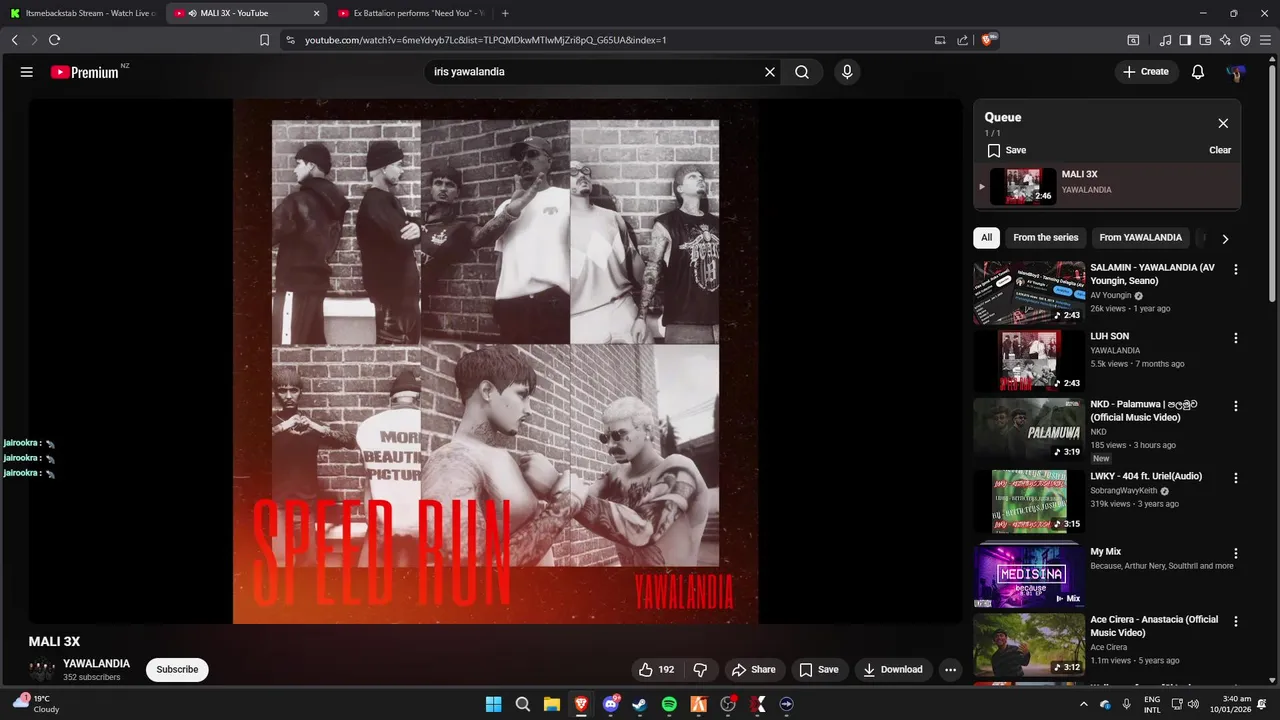Go to YouTube Premium home logo

tap(85, 72)
